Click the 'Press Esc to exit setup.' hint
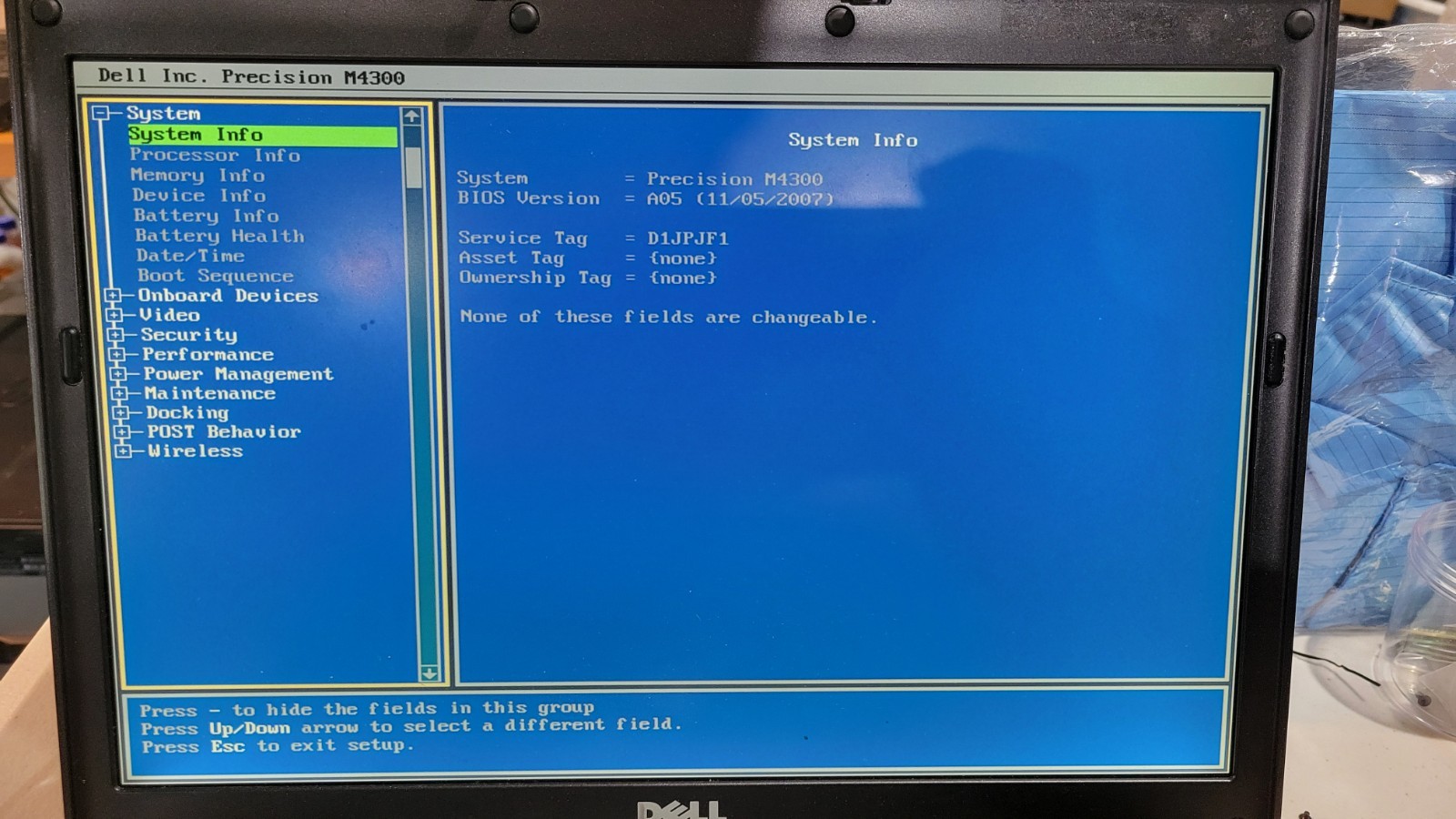 (x=278, y=745)
